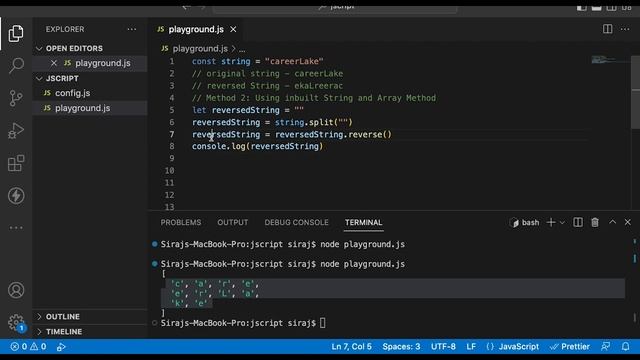640x360 pixels.
Task: Open the Extensions view
Action: tap(16, 163)
